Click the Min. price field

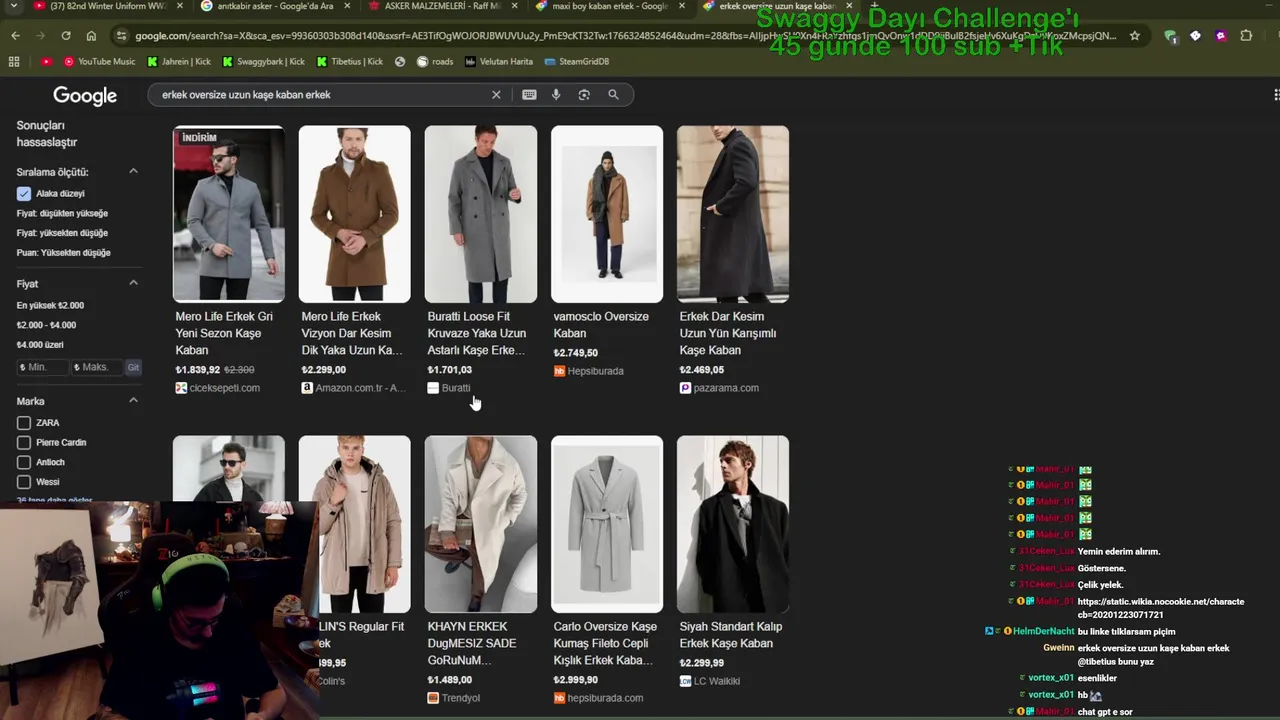click(x=41, y=367)
